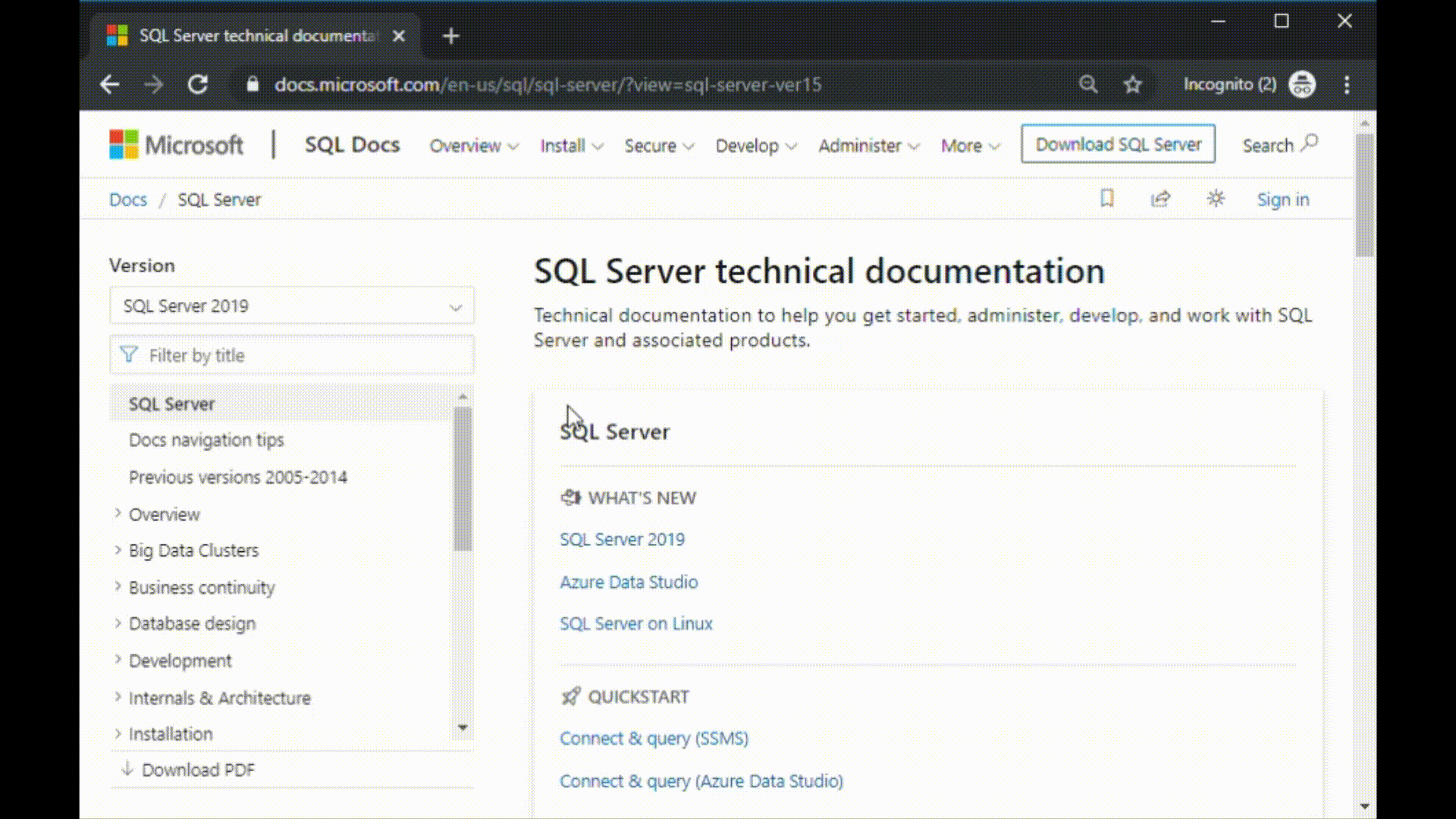Click the share page icon
The image size is (1456, 819).
[x=1160, y=199]
